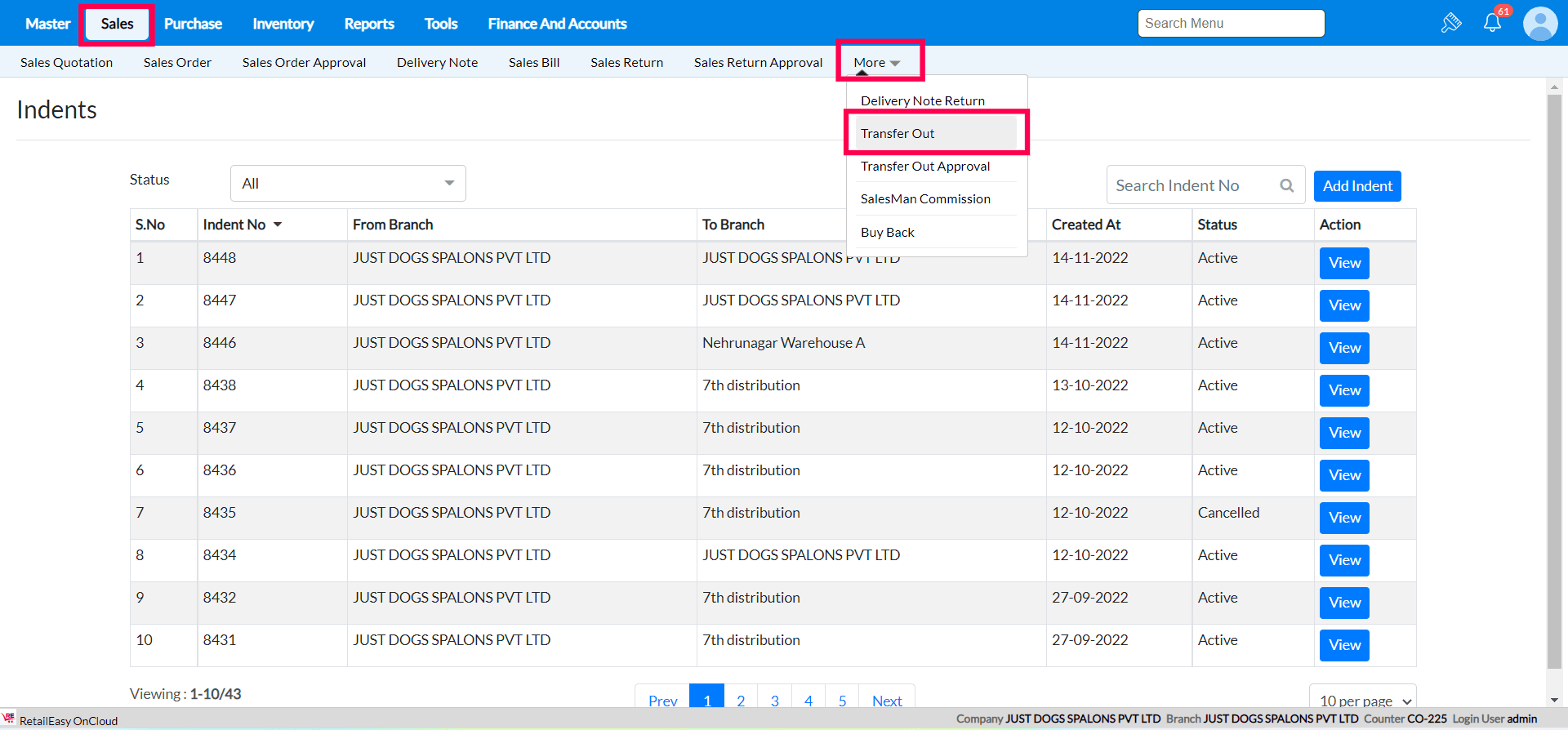Click the Search Menu field

[x=1231, y=24]
